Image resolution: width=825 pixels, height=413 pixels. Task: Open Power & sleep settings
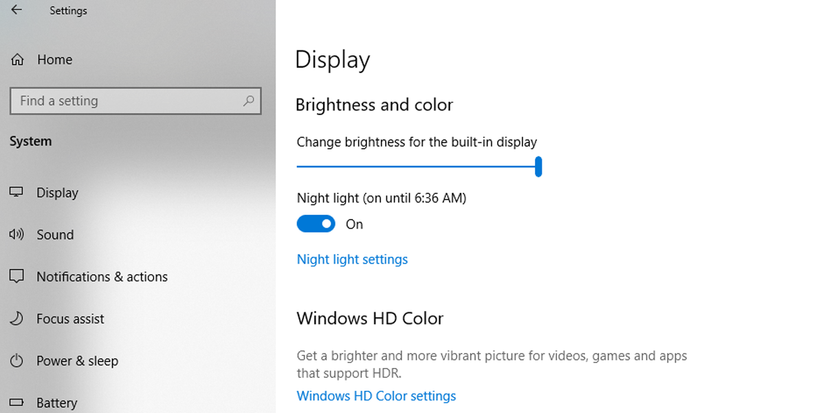tap(77, 361)
